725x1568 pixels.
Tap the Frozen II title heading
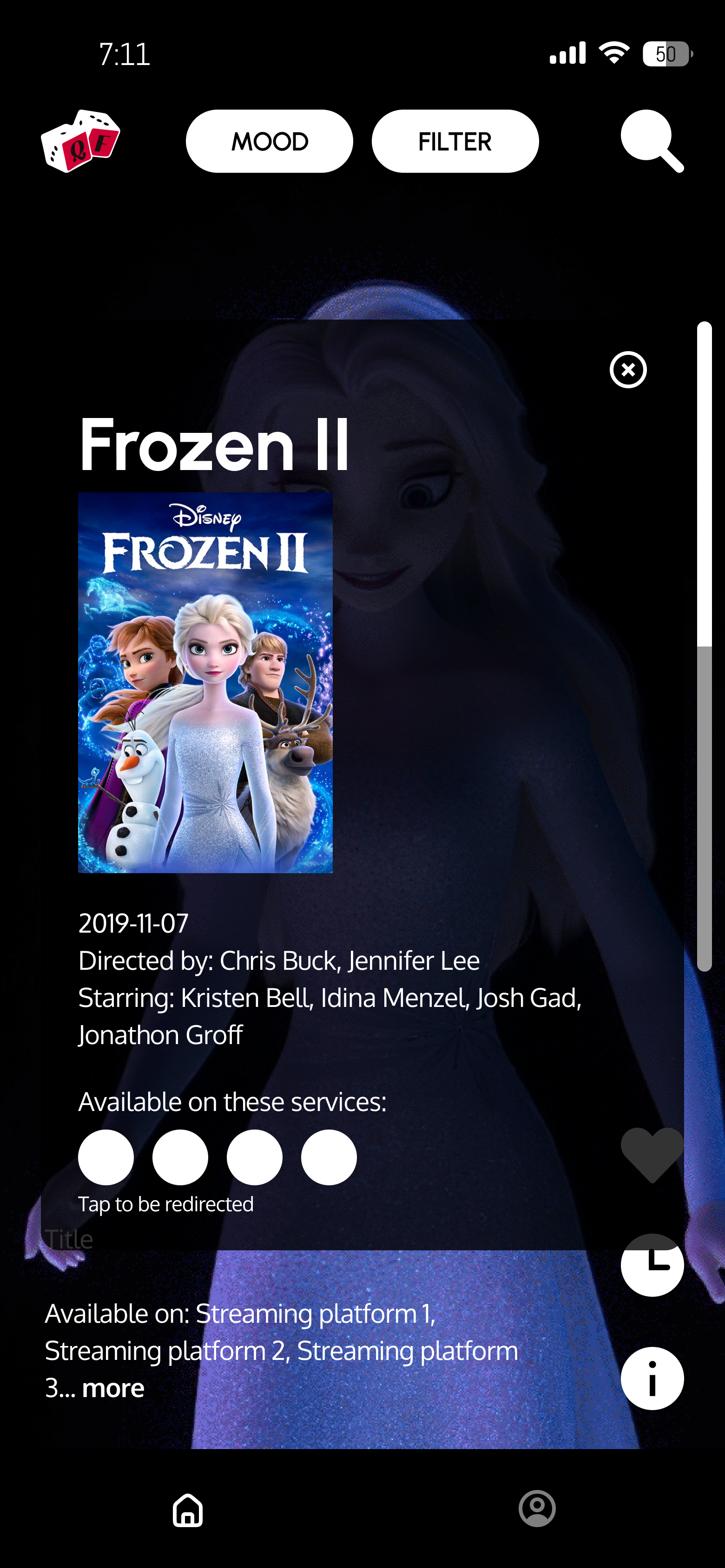coord(214,444)
